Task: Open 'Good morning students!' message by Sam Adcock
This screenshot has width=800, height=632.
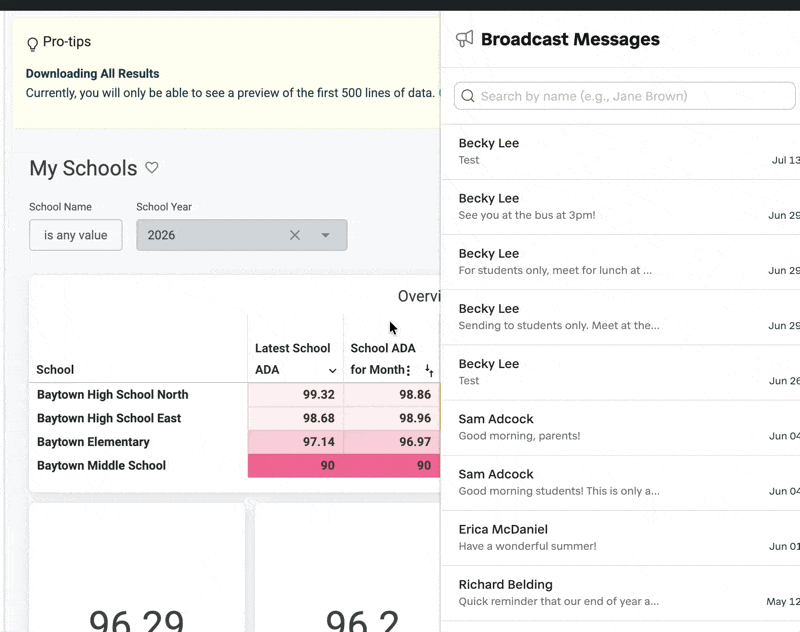Action: tap(620, 482)
